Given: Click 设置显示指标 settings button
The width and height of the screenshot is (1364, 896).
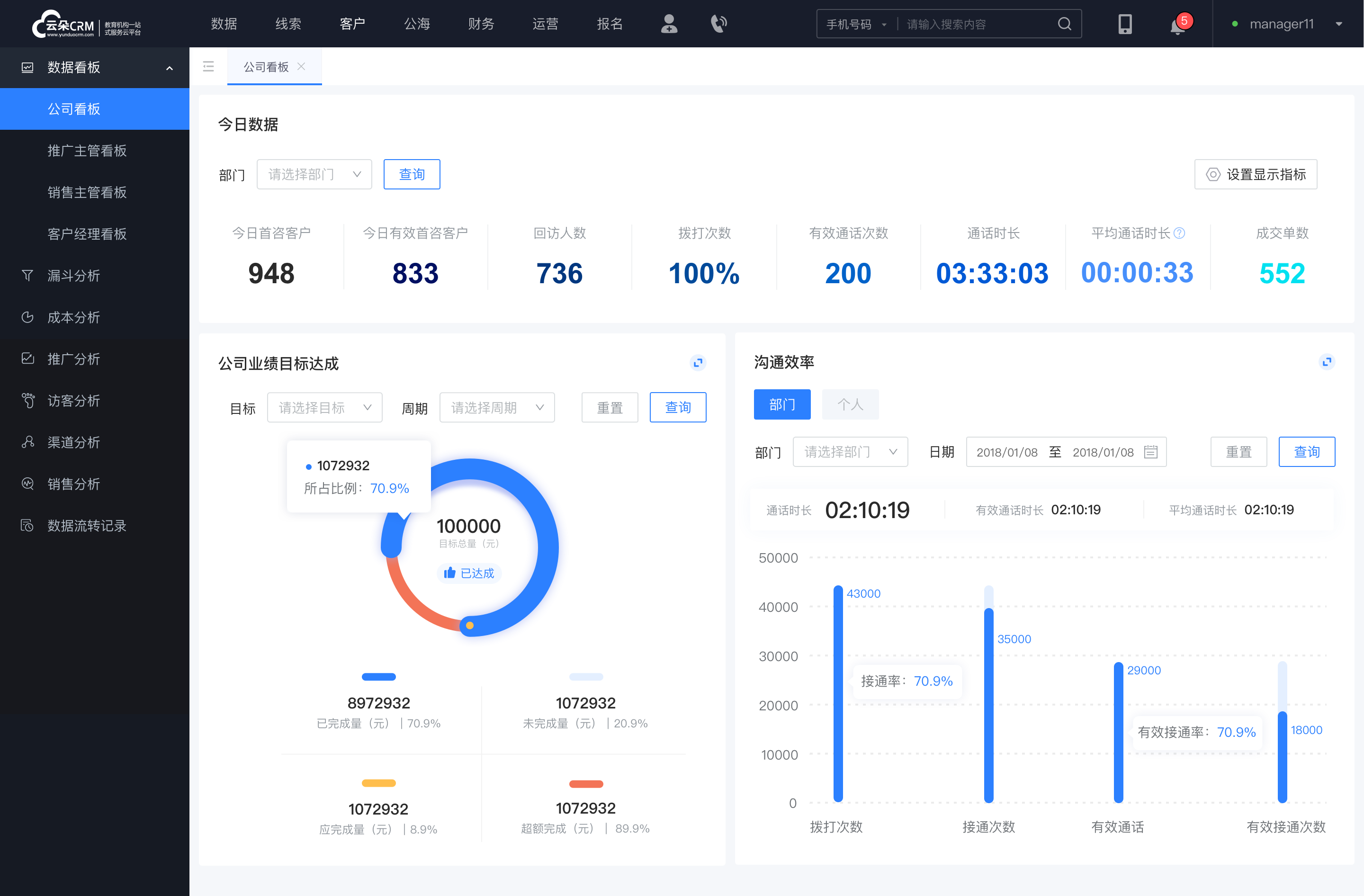Looking at the screenshot, I should [x=1254, y=174].
